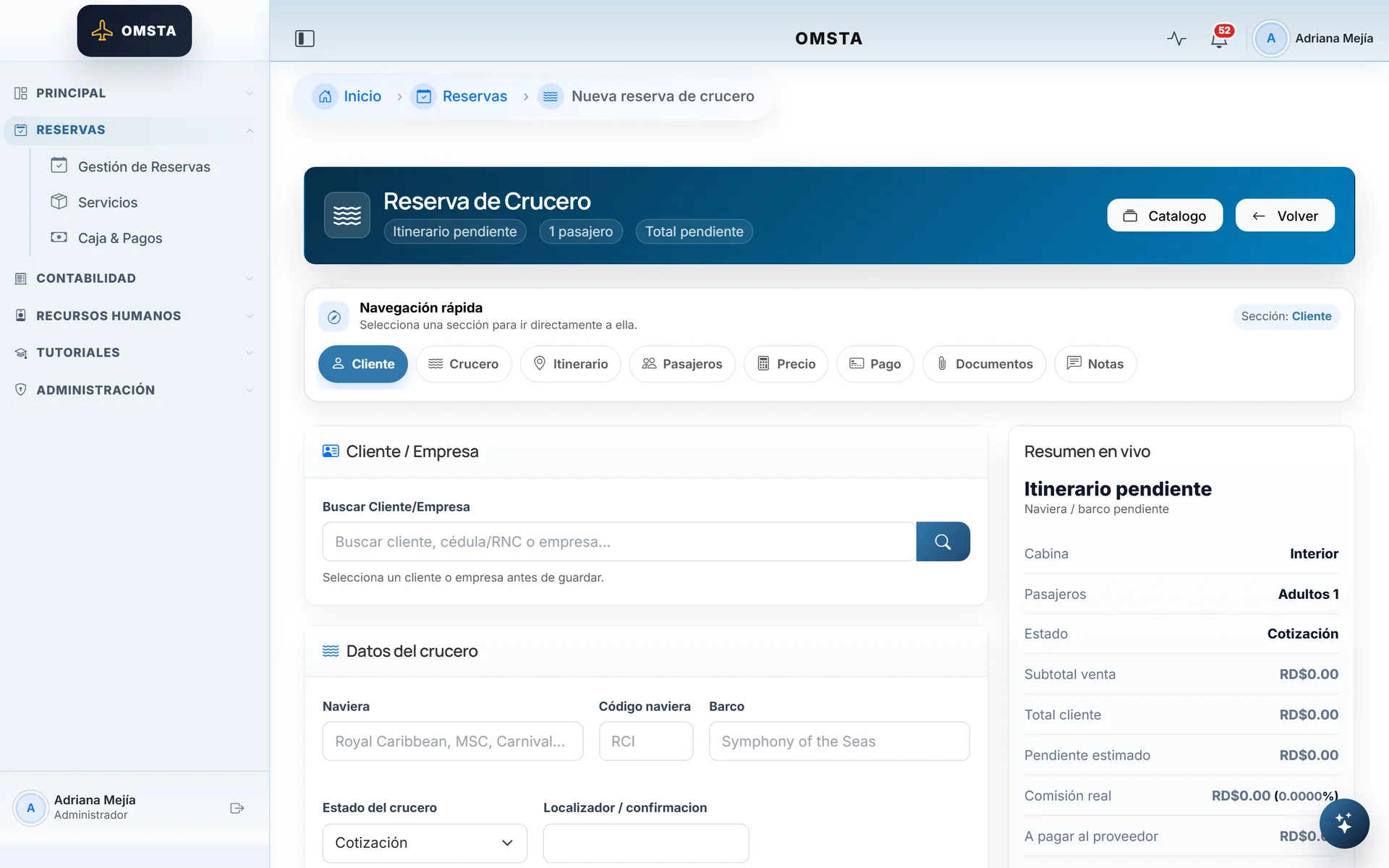Click the Datos del crucero waves icon
The image size is (1389, 868).
[331, 651]
